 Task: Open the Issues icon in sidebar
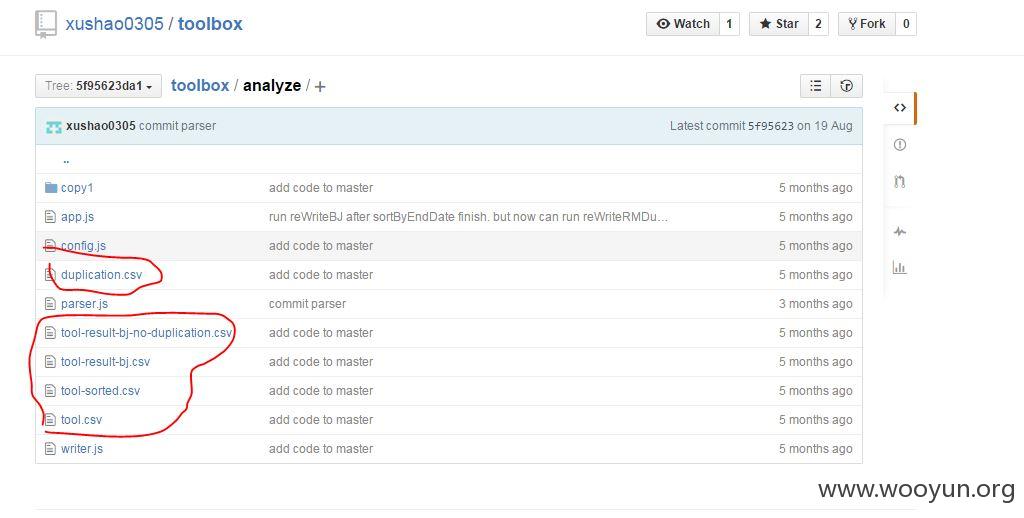pyautogui.click(x=900, y=144)
